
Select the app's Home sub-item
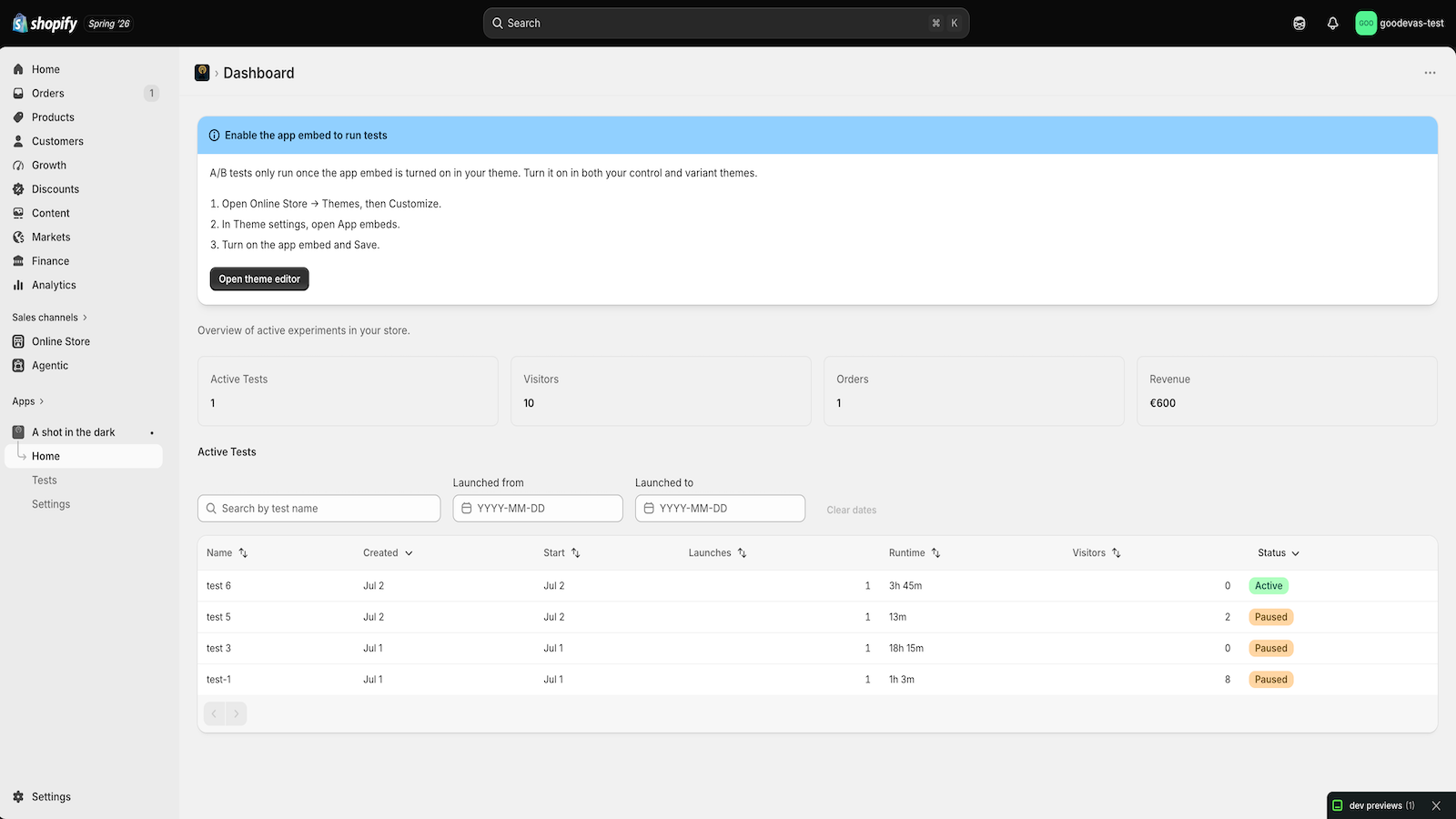click(x=84, y=456)
